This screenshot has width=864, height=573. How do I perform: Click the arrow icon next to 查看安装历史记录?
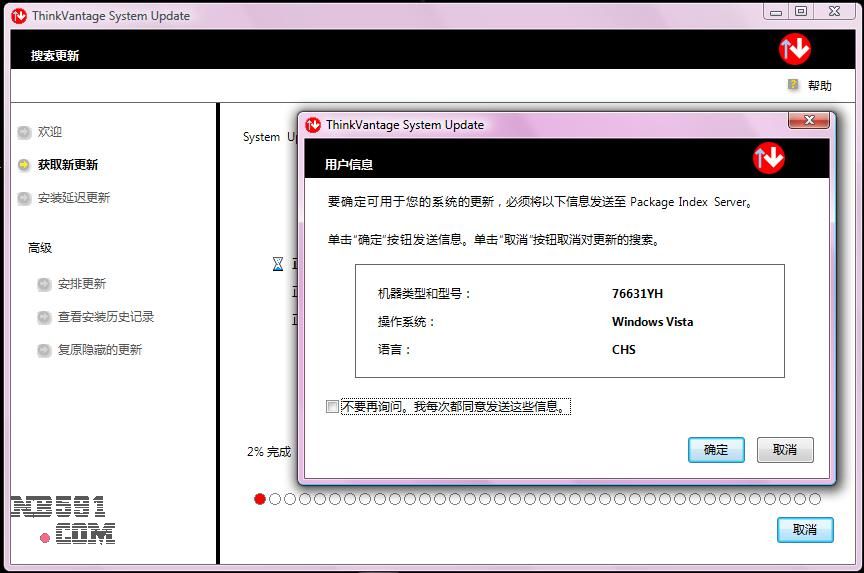point(44,317)
